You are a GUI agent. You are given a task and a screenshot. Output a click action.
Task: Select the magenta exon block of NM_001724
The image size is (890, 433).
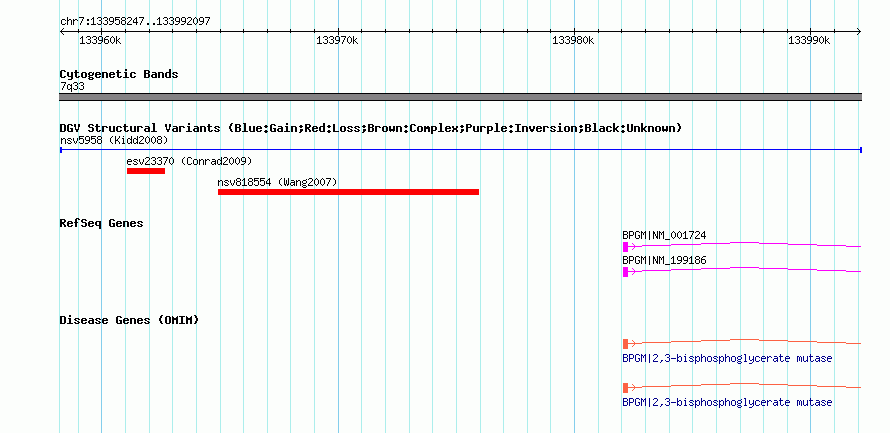pos(625,247)
